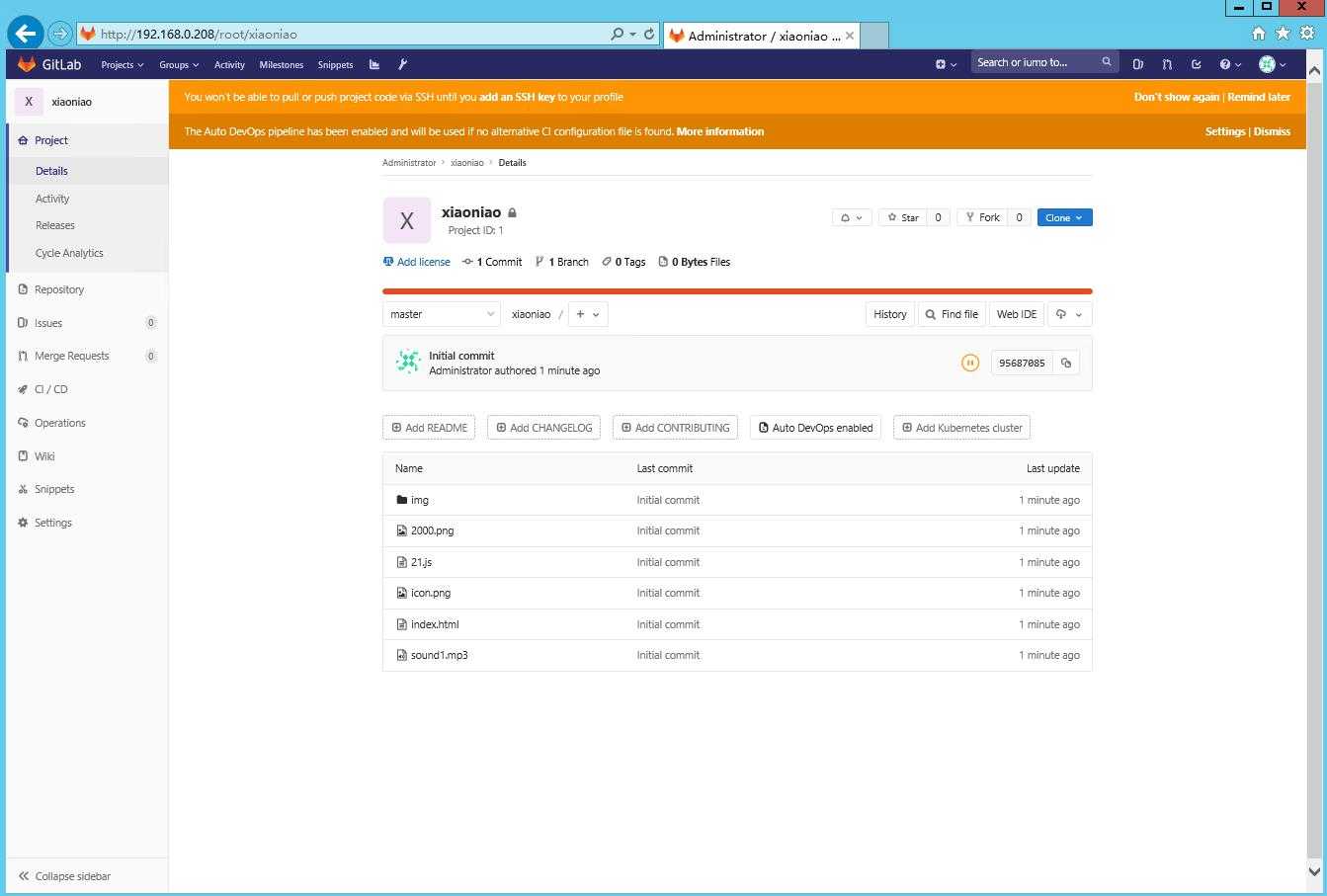This screenshot has height=896, width=1327.
Task: Open the Issues icon in navbar
Action: click(x=1138, y=64)
